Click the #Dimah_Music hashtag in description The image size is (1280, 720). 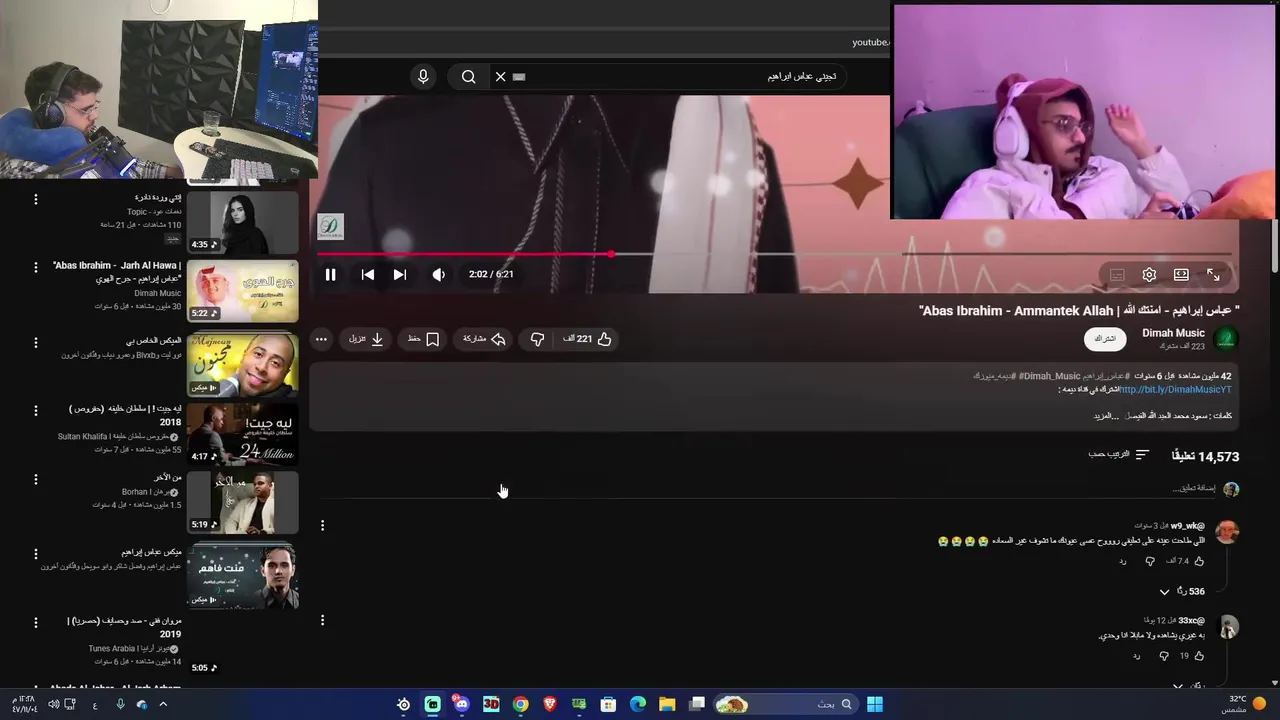click(1050, 376)
